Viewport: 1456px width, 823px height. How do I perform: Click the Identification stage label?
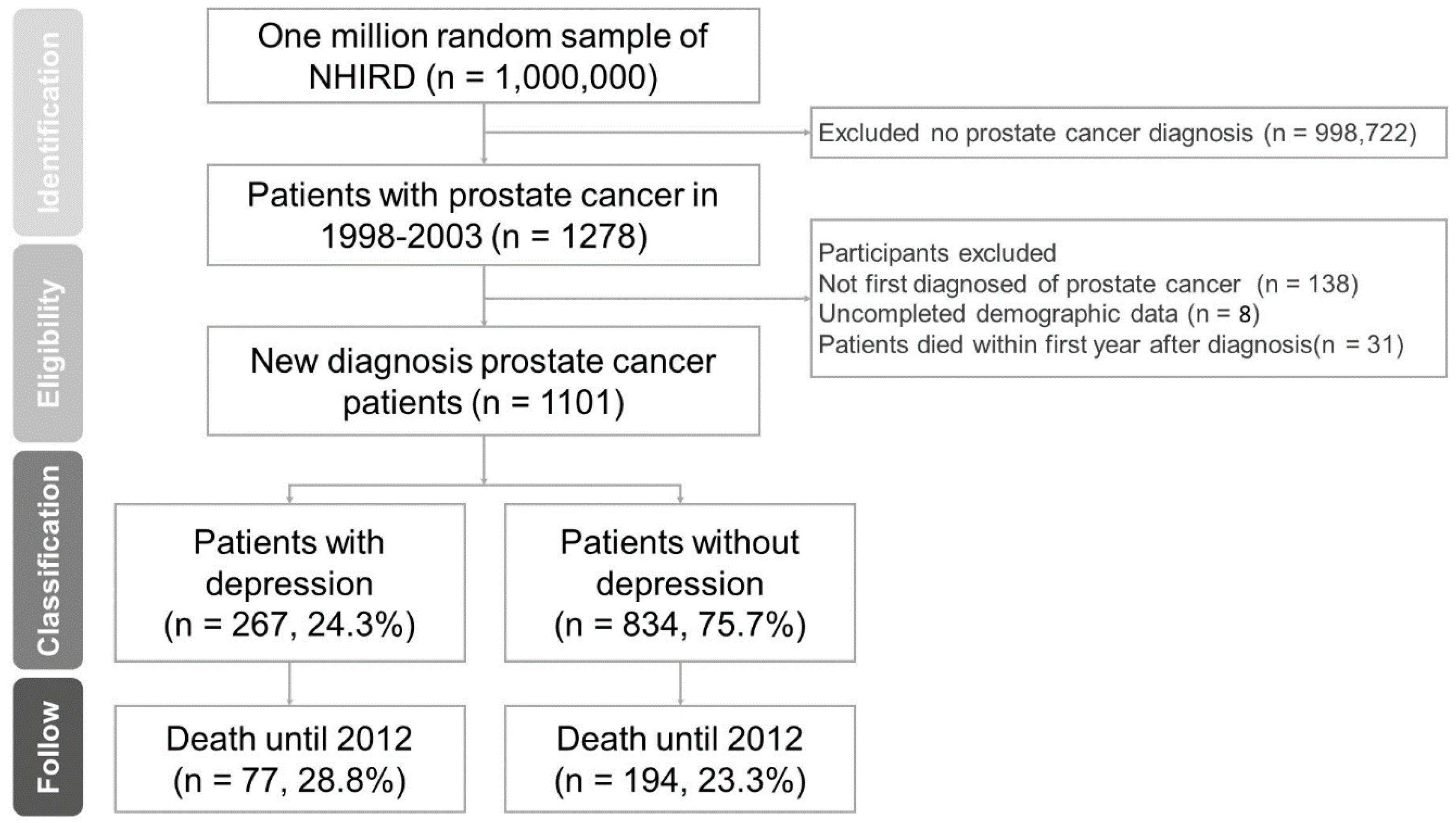tap(48, 122)
